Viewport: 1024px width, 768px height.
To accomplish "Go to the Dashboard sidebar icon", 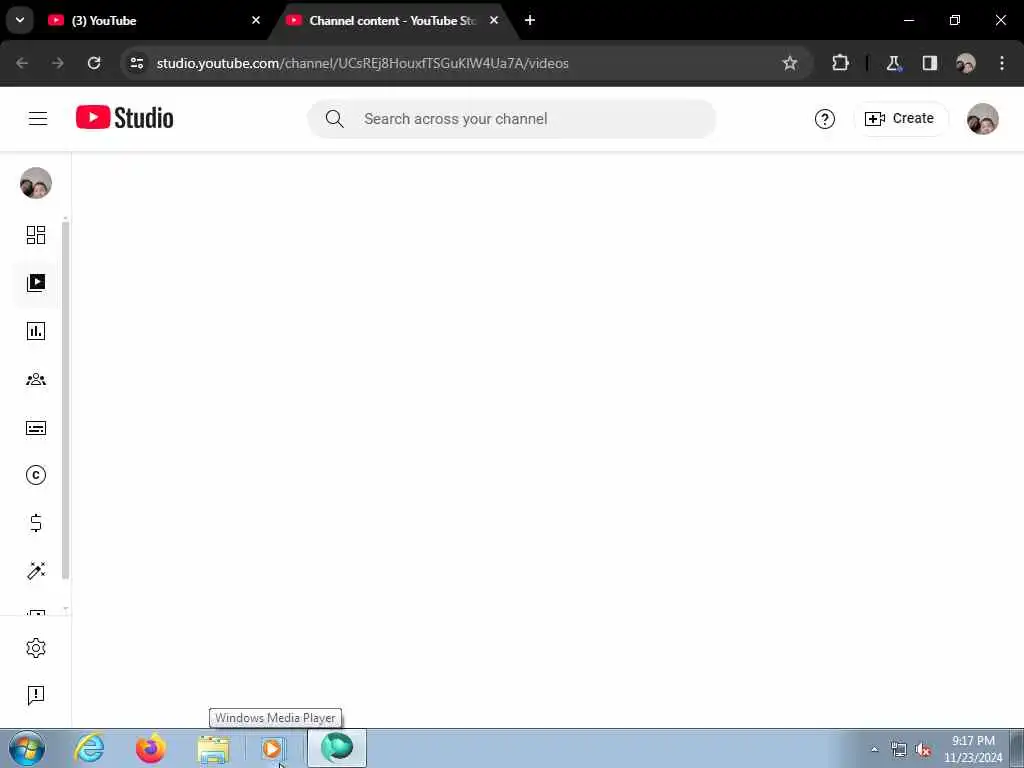I will [36, 235].
